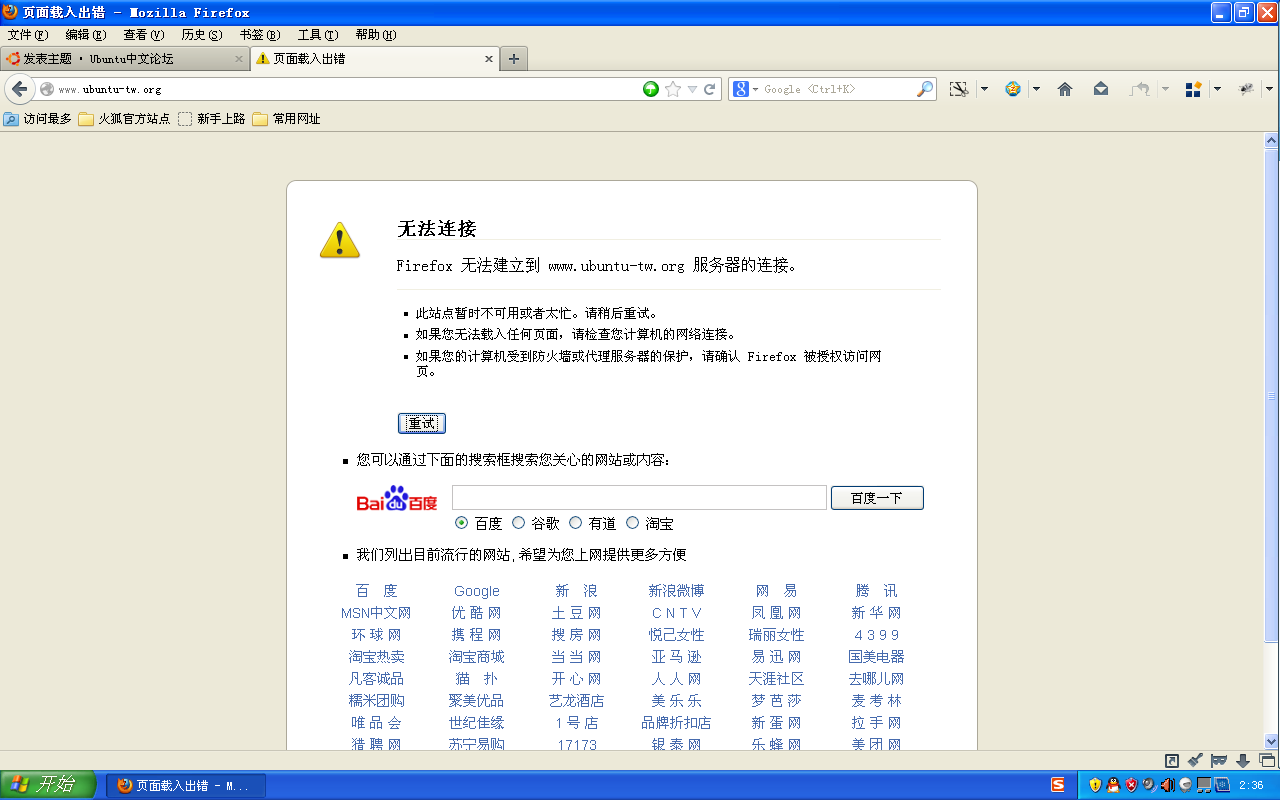Expand the blue squares icon dropdown arrow

tap(1217, 89)
